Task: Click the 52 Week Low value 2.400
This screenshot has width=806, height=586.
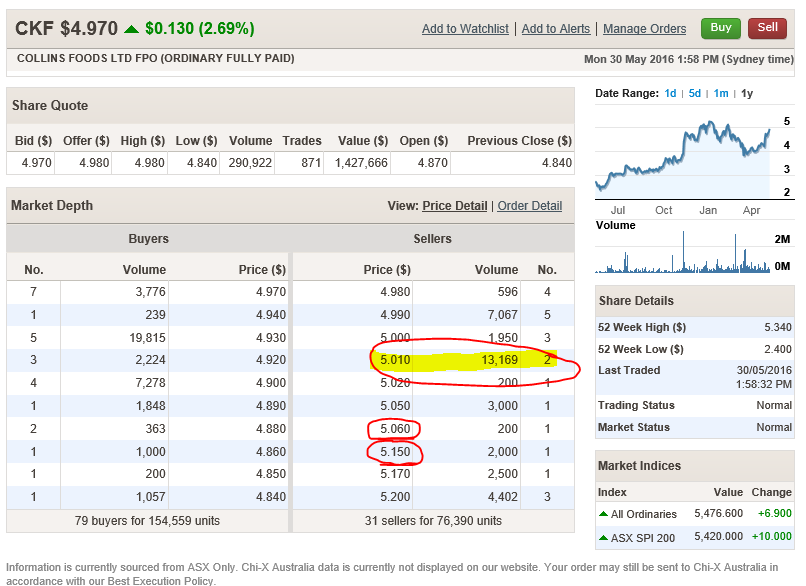Action: pos(778,350)
